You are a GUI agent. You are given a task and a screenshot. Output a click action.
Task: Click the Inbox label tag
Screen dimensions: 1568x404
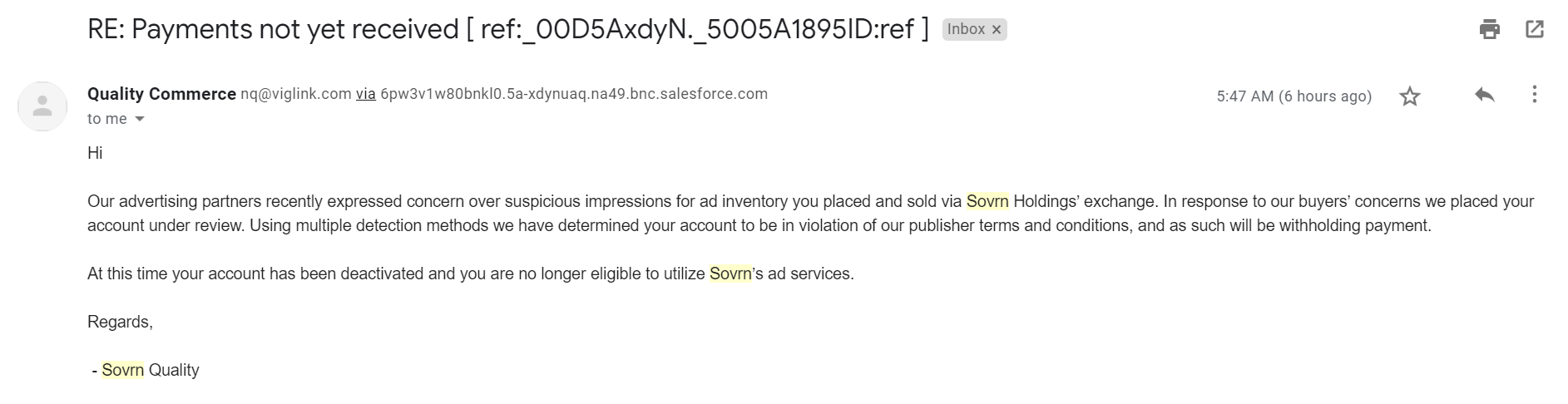966,29
